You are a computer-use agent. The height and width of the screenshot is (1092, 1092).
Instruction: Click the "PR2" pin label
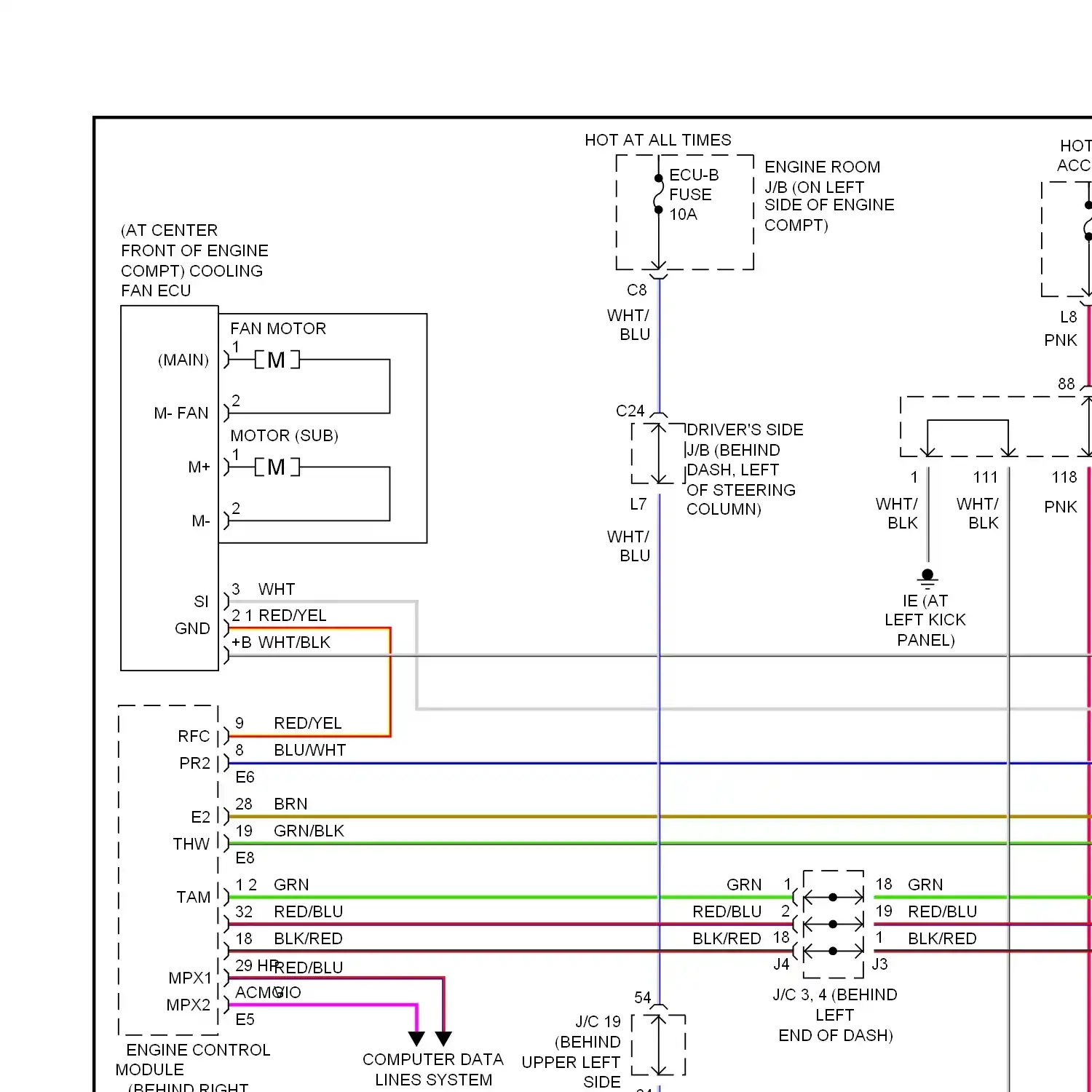point(194,763)
